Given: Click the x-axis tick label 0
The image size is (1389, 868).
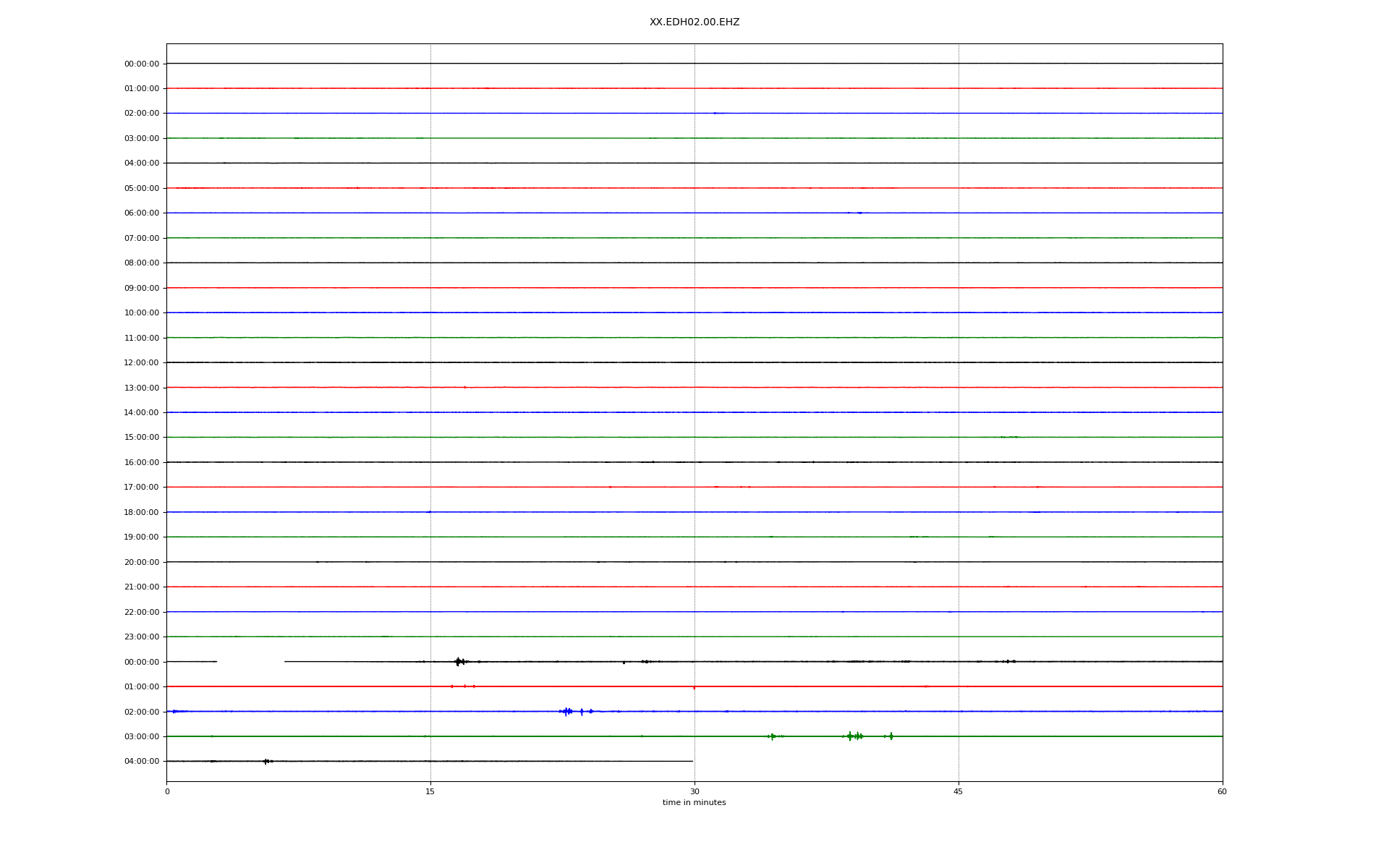Looking at the screenshot, I should click(167, 792).
